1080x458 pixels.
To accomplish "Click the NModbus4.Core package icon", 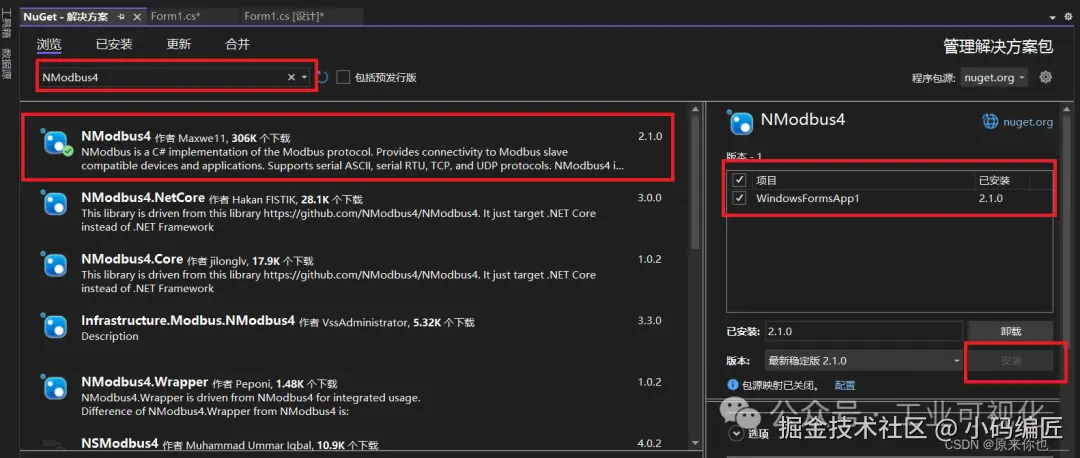I will click(x=55, y=264).
